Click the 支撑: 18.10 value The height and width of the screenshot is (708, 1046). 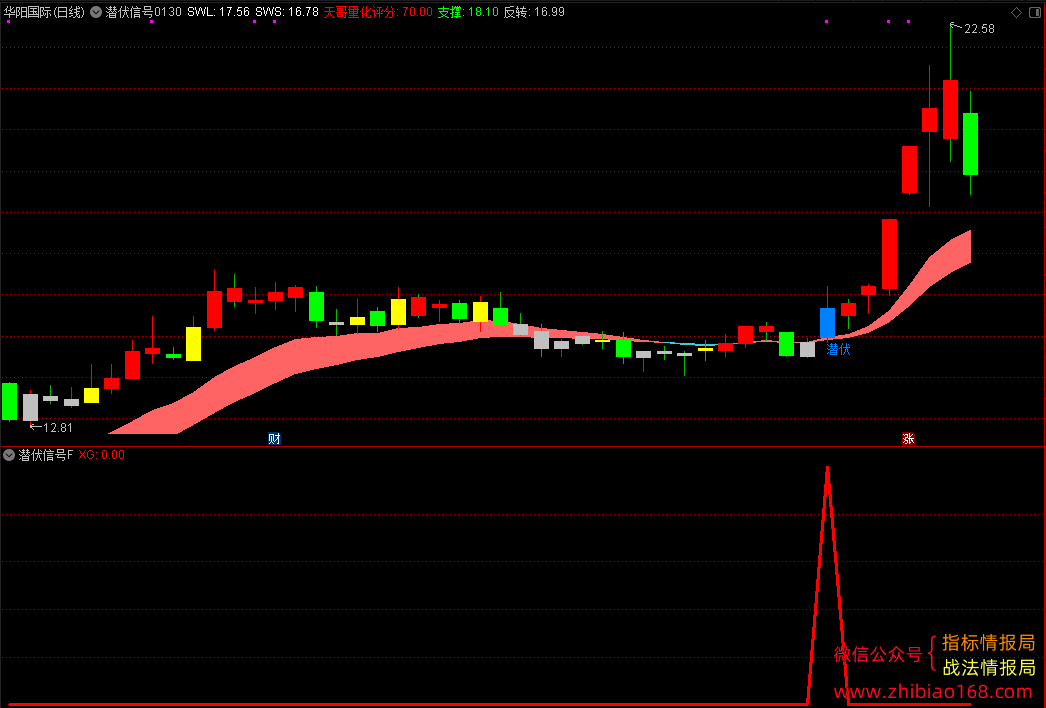pos(468,12)
